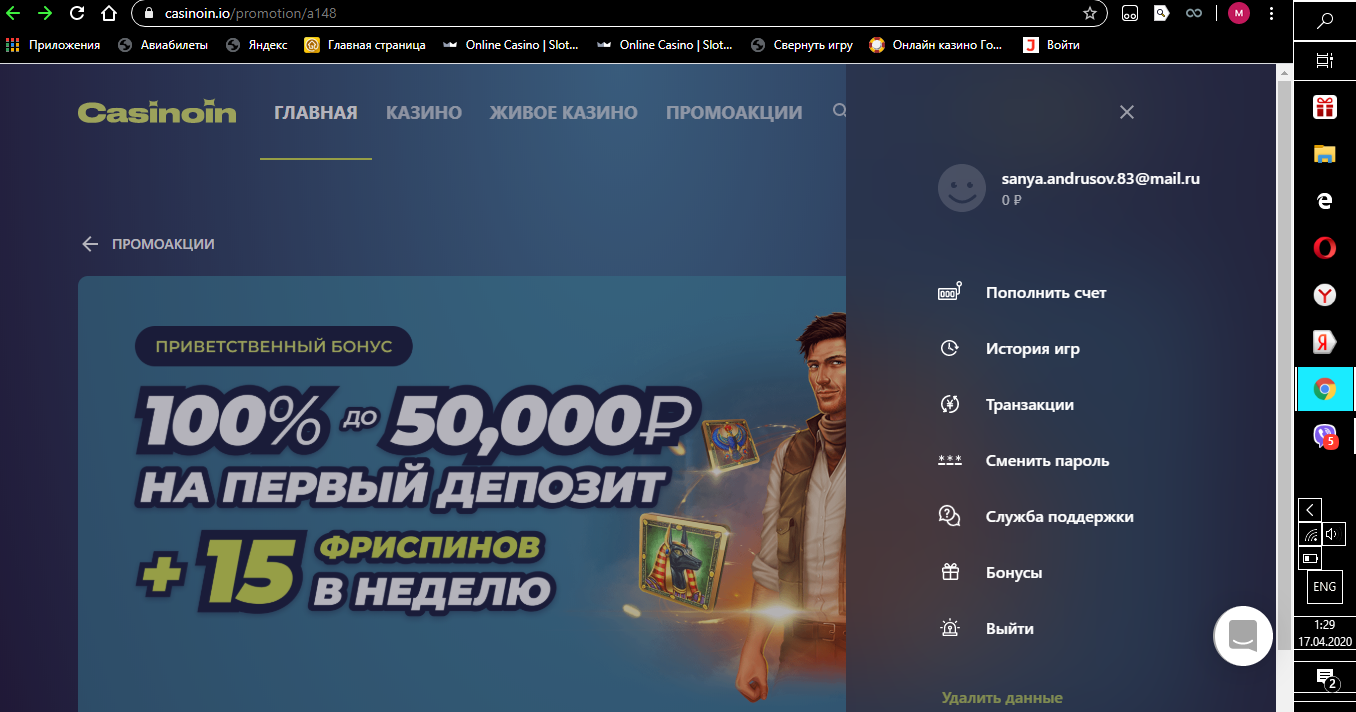The width and height of the screenshot is (1356, 712).
Task: Go forward in browser history
Action: pos(44,14)
